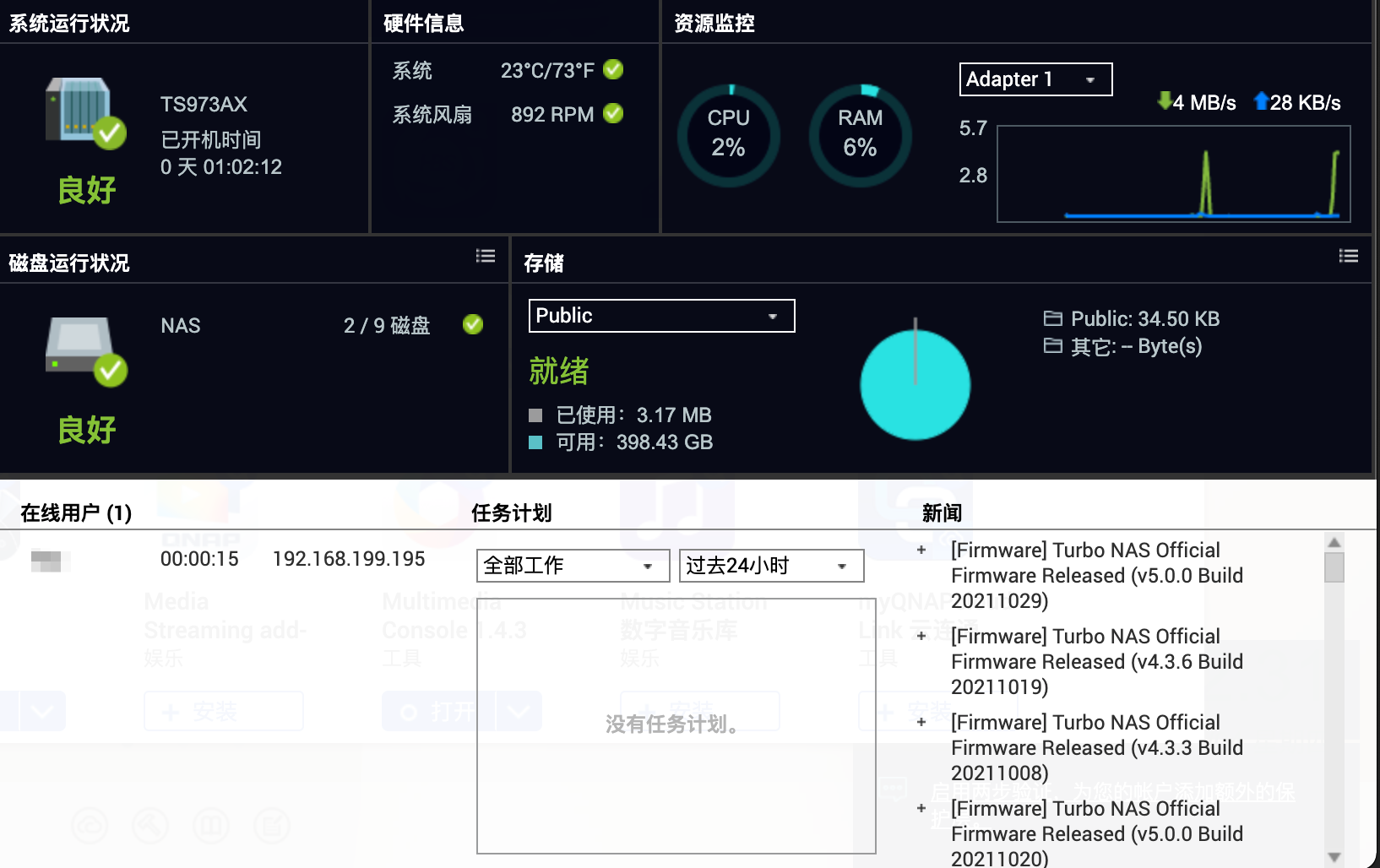Open the Adapter 1 network dropdown
Screen dimensions: 1380x868
[x=1035, y=79]
